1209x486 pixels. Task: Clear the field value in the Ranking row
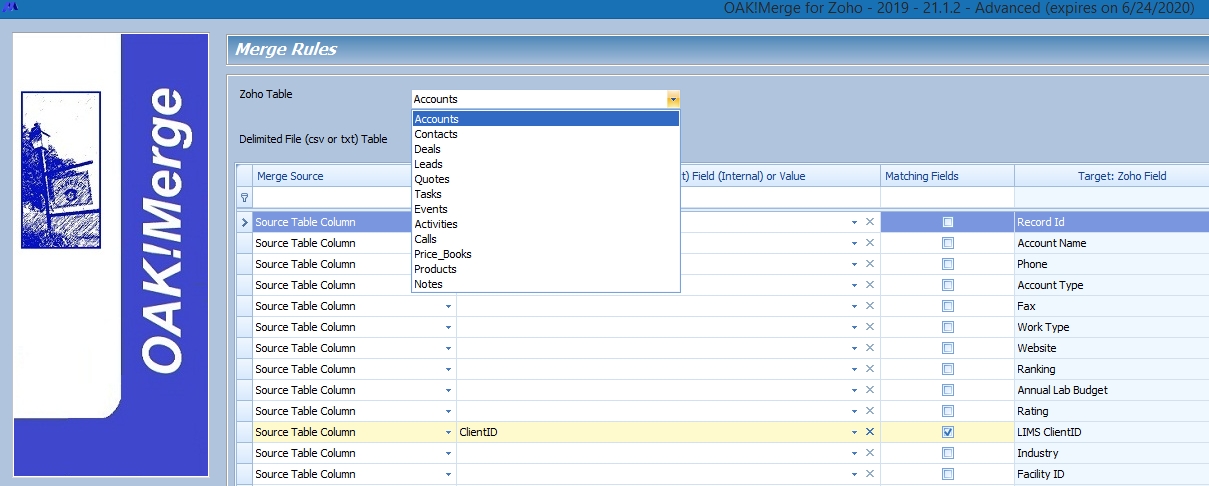point(869,369)
